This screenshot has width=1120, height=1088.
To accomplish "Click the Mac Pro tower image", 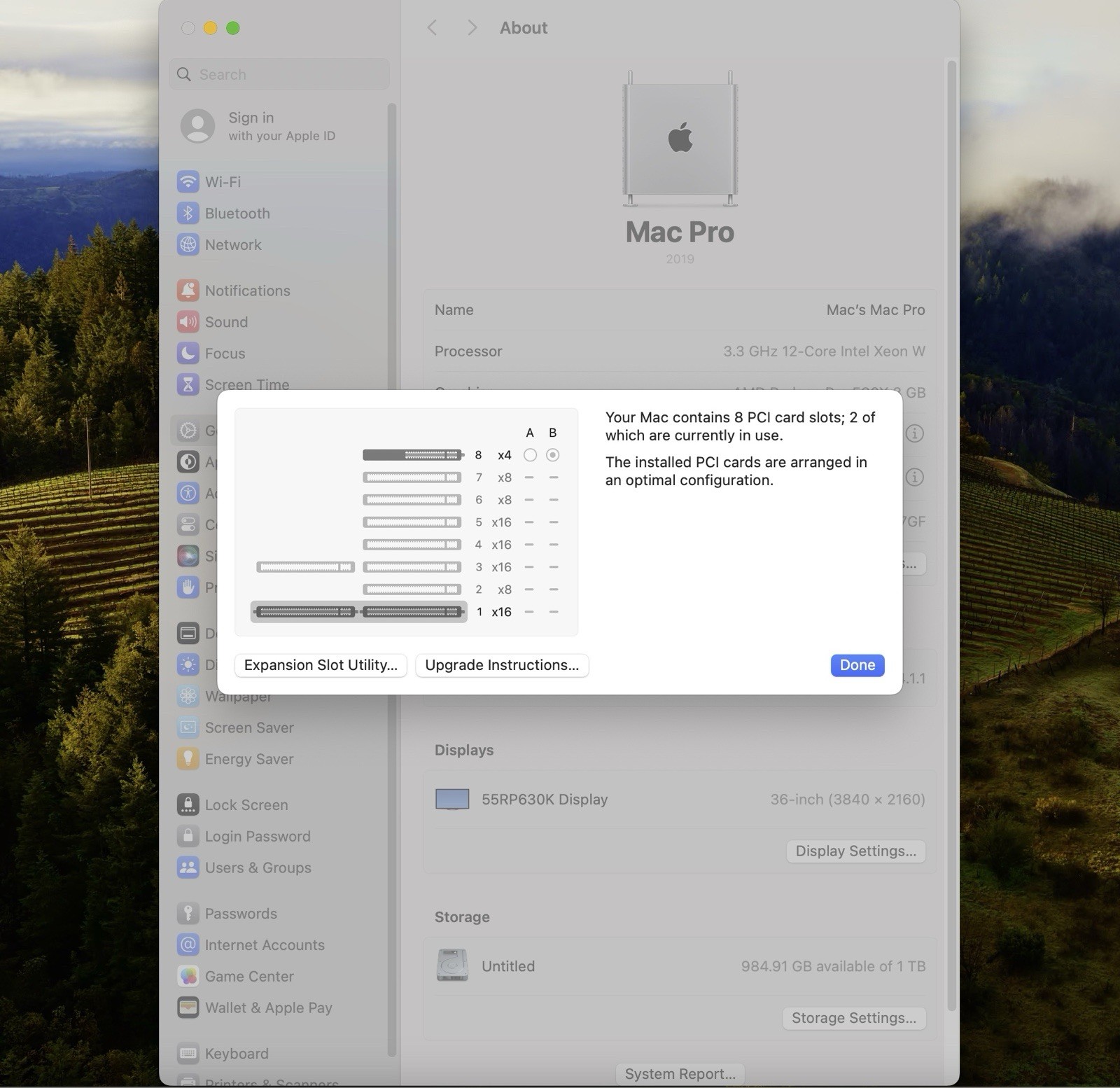I will point(680,138).
